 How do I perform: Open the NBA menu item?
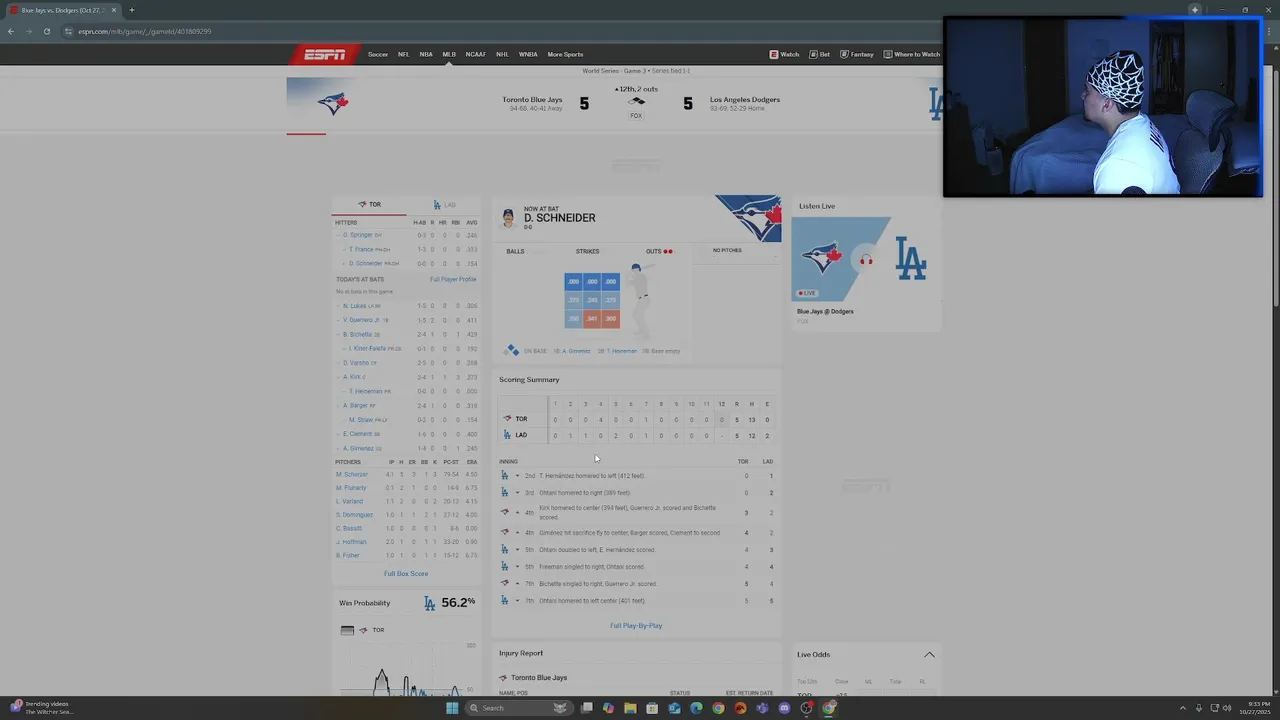(x=426, y=54)
